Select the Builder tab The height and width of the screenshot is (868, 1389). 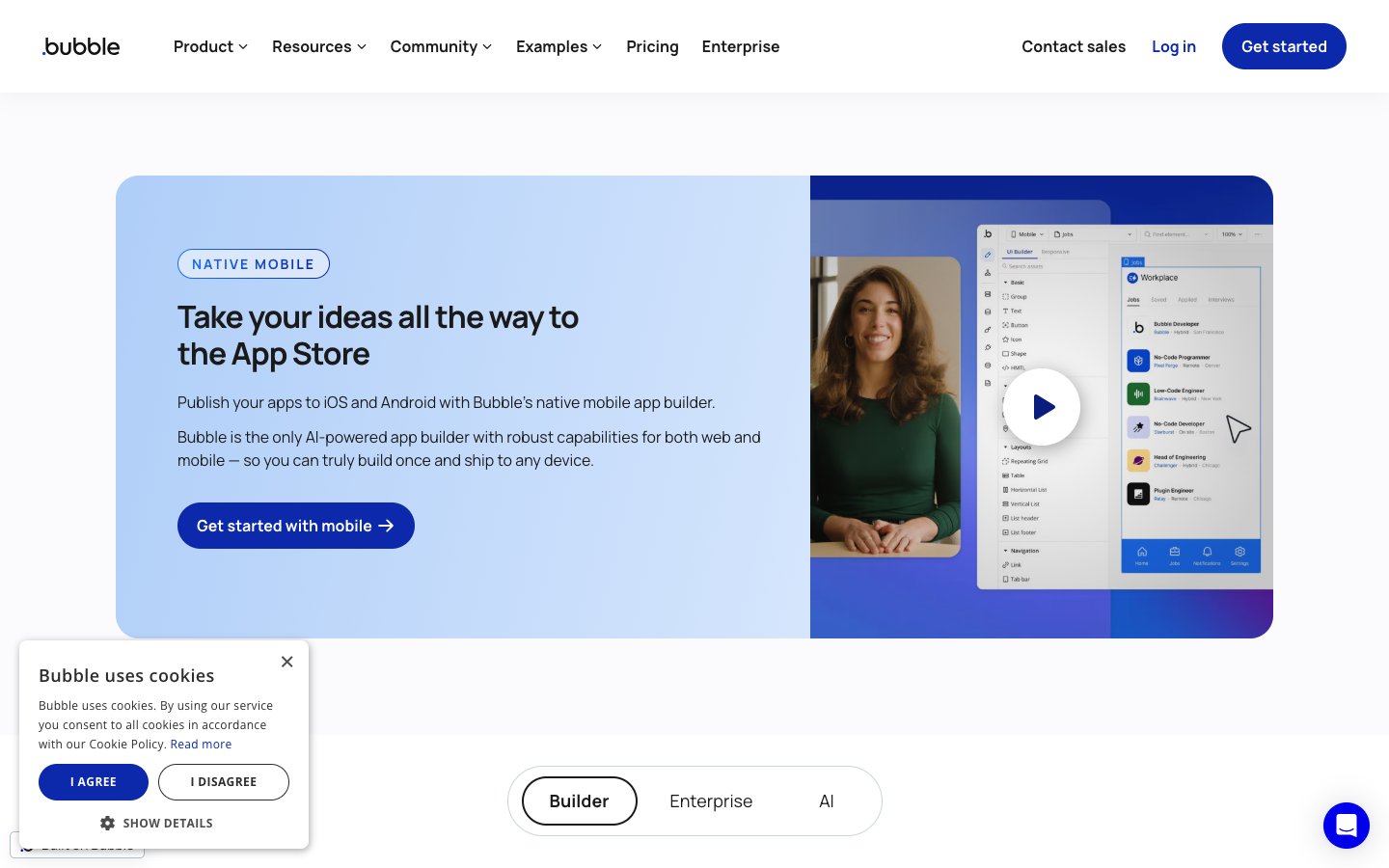(579, 801)
